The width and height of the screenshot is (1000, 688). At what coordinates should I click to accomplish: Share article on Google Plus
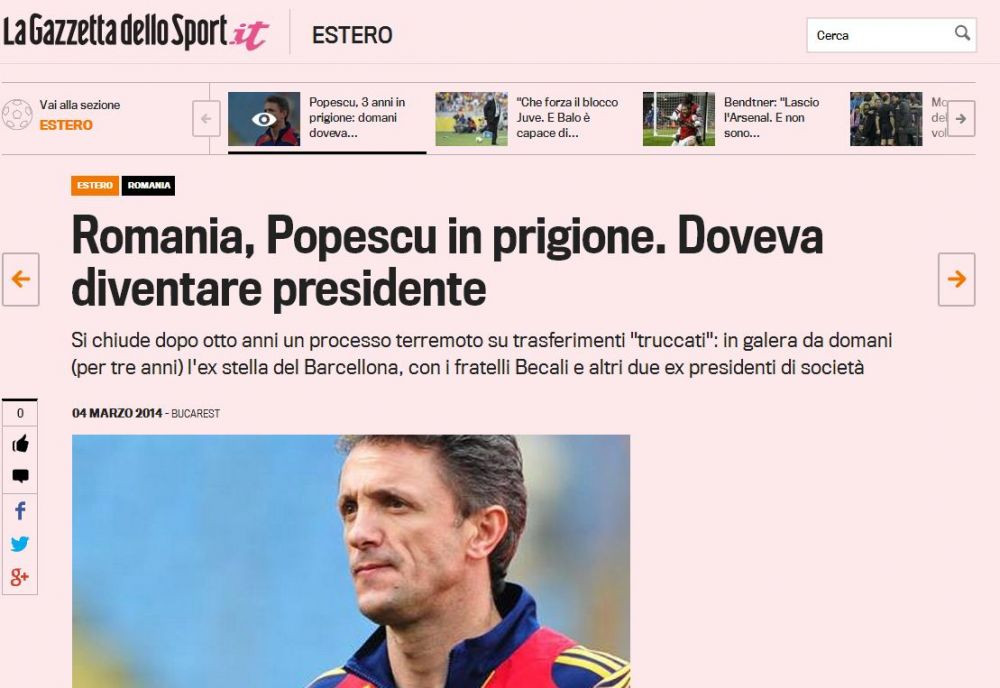coord(20,578)
